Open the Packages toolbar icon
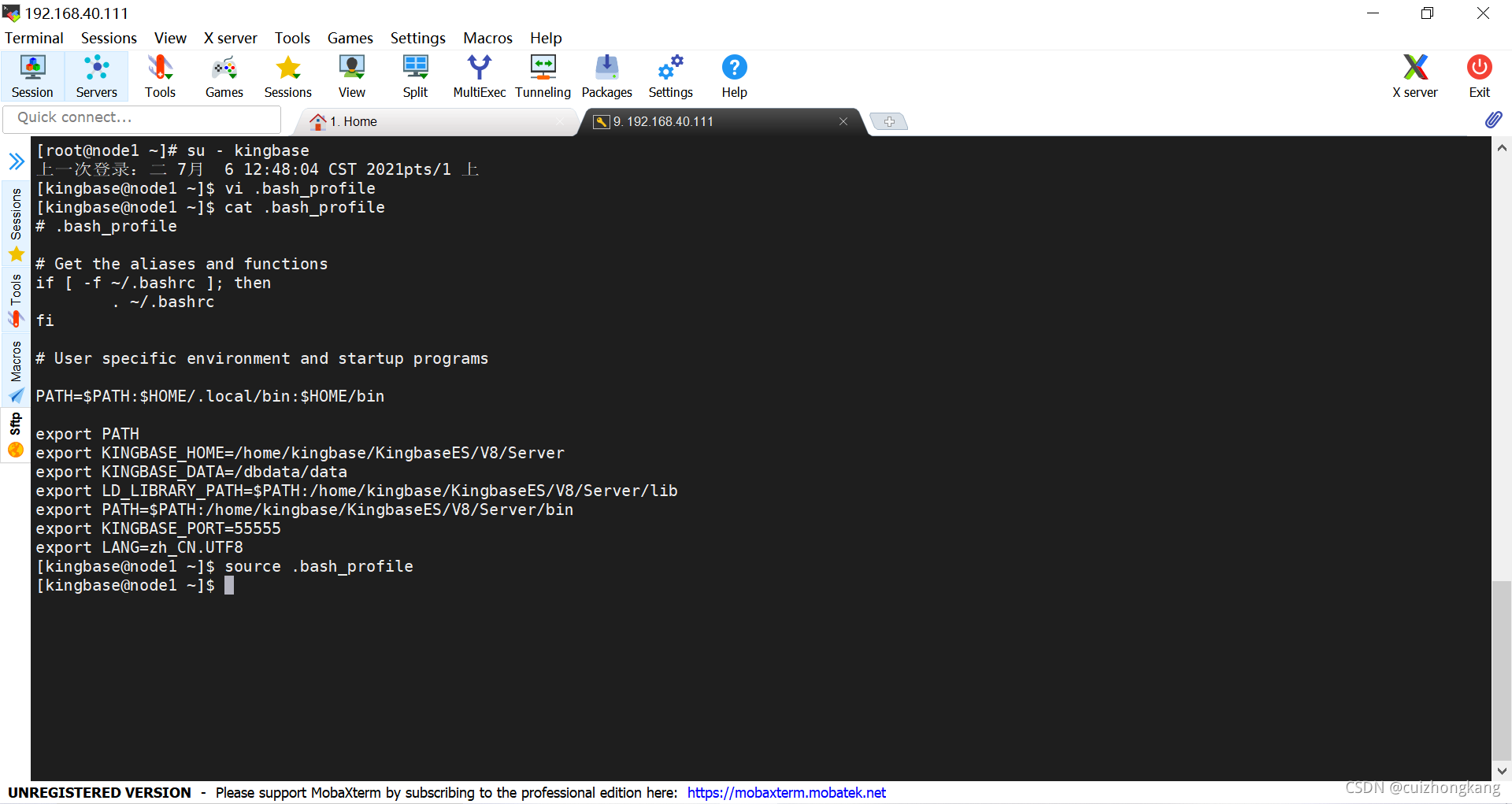The height and width of the screenshot is (804, 1512). (606, 76)
